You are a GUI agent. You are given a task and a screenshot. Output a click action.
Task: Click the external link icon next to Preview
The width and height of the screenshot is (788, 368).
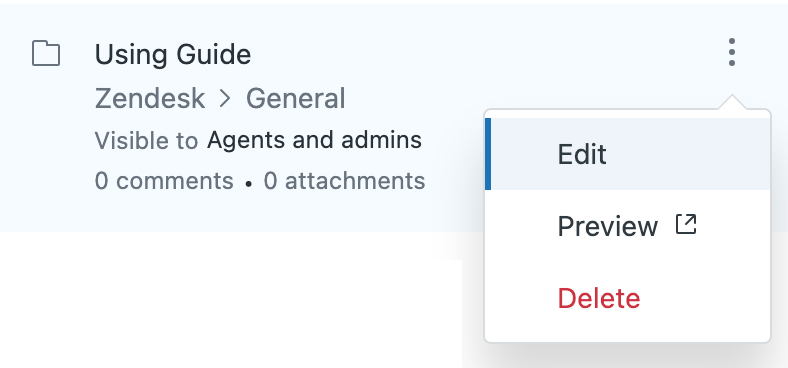(x=686, y=225)
